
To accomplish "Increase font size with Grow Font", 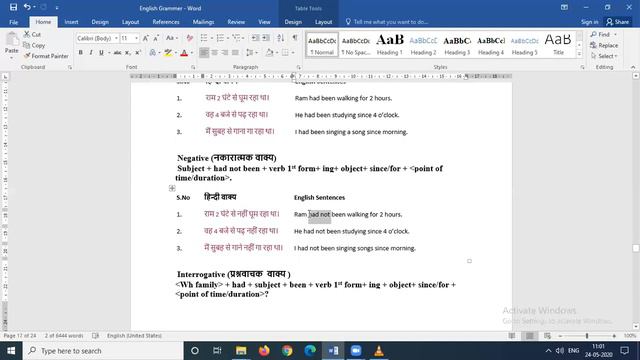I will (145, 38).
